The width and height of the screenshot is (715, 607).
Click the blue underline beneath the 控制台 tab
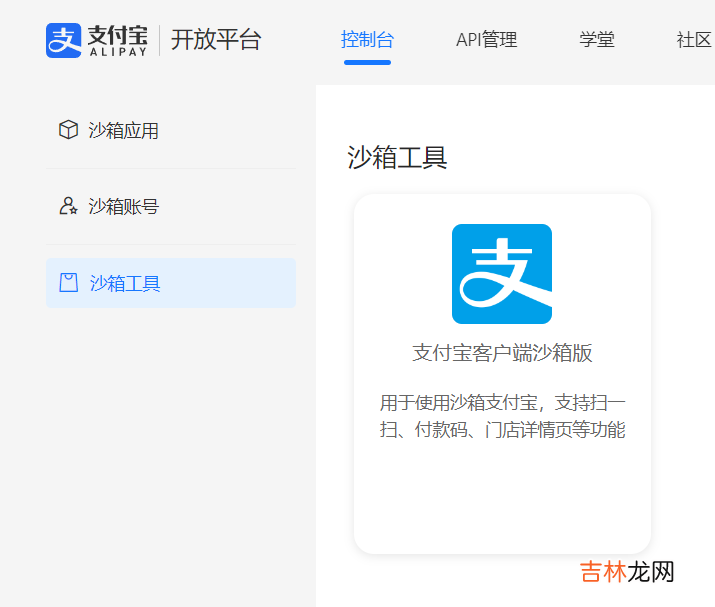pyautogui.click(x=367, y=62)
